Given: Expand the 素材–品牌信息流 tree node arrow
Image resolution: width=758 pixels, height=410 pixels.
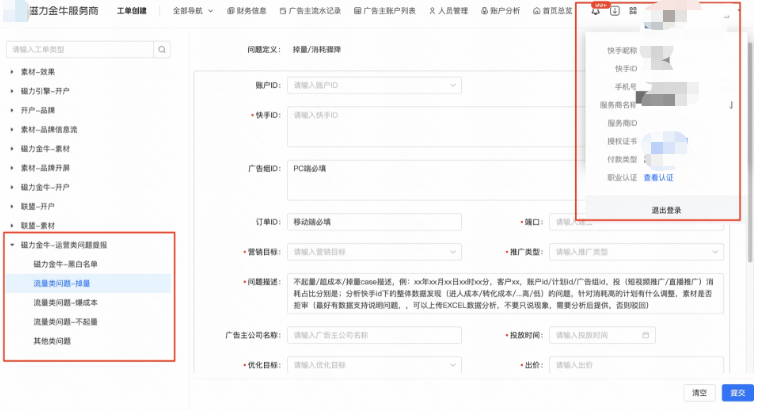Looking at the screenshot, I should point(12,130).
